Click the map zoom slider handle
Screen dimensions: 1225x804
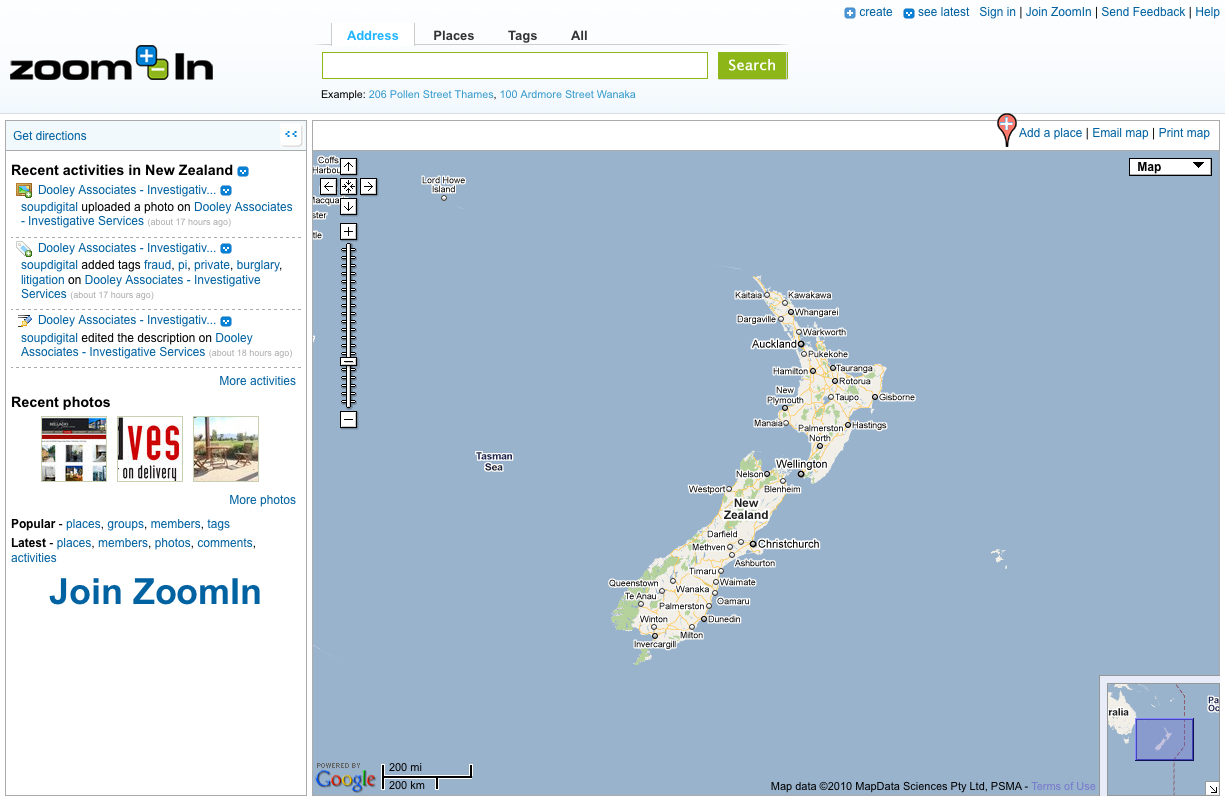point(348,361)
